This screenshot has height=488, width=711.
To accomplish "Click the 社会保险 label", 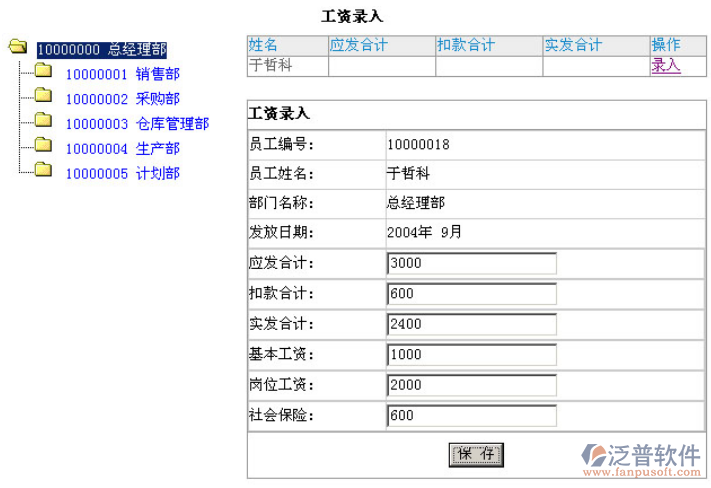I will click(x=282, y=415).
